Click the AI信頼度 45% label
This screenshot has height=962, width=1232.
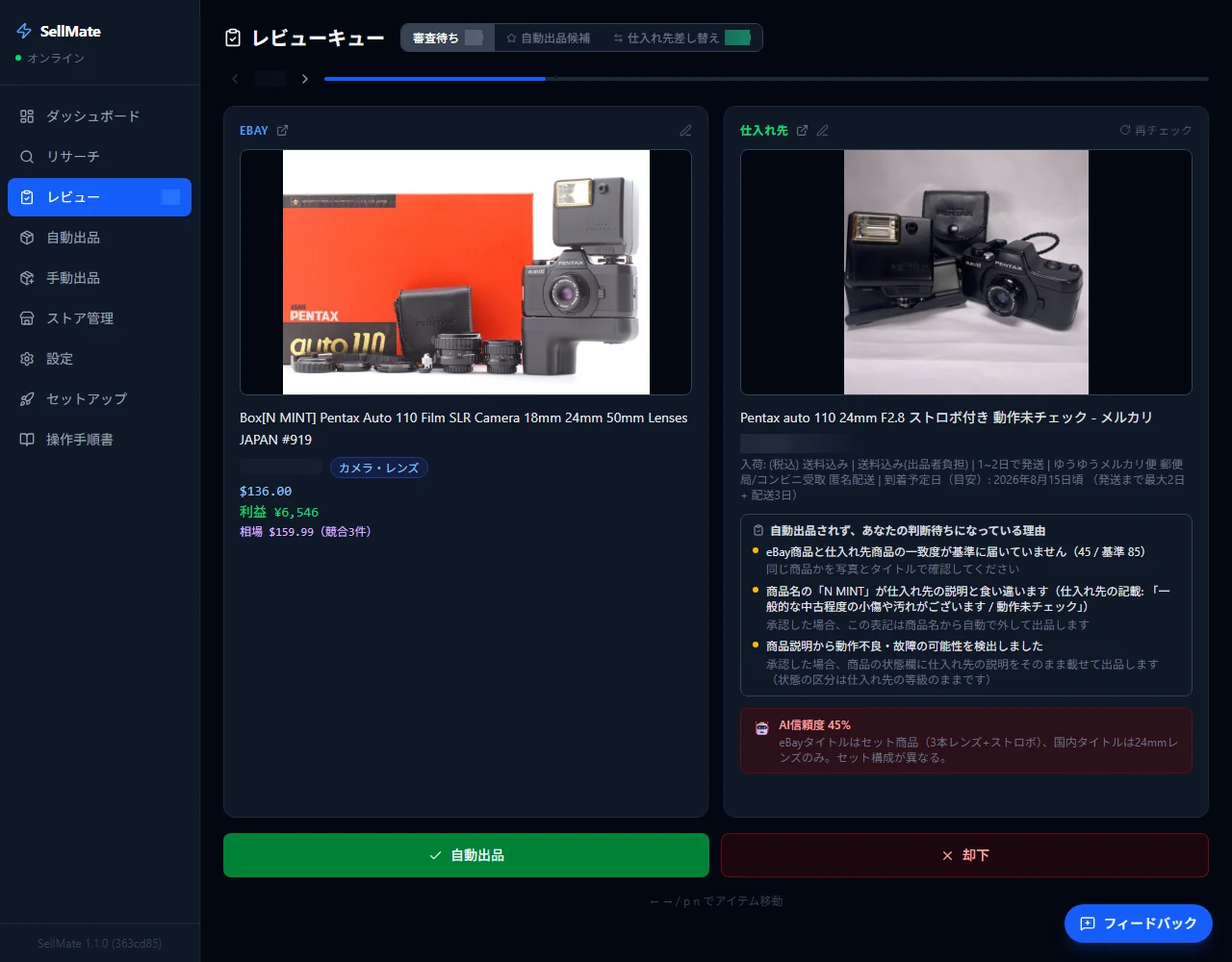[x=814, y=725]
